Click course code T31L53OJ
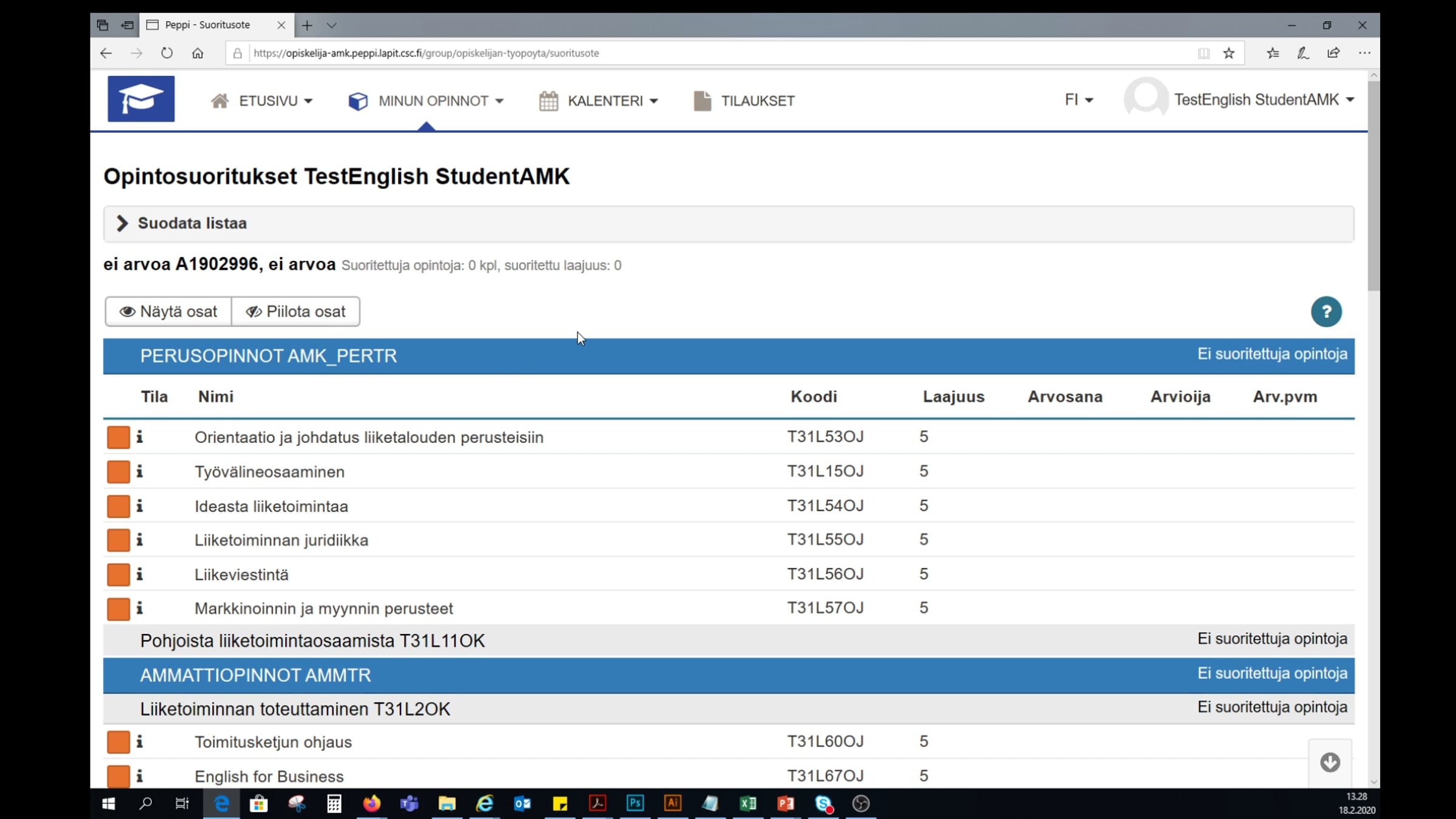 pyautogui.click(x=825, y=437)
